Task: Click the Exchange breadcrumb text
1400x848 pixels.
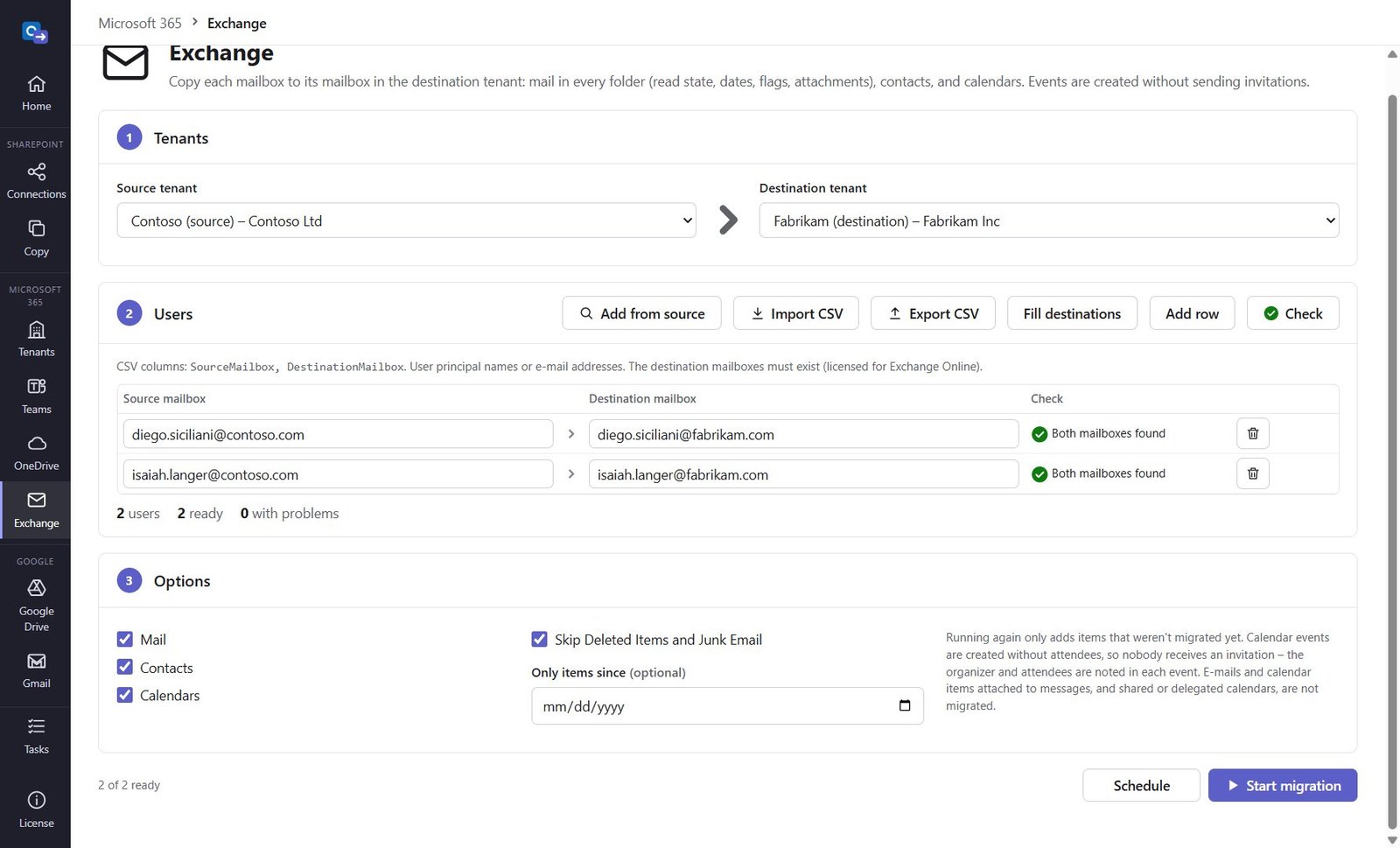Action: pyautogui.click(x=236, y=24)
